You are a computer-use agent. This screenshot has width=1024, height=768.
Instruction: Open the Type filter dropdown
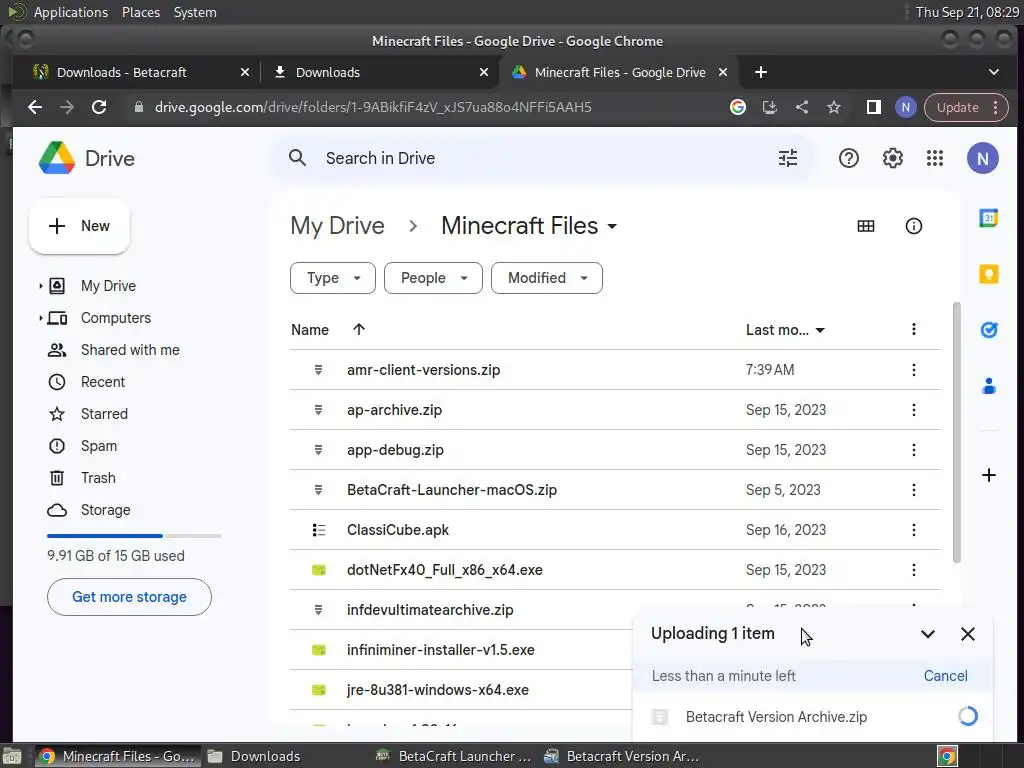[x=332, y=278]
